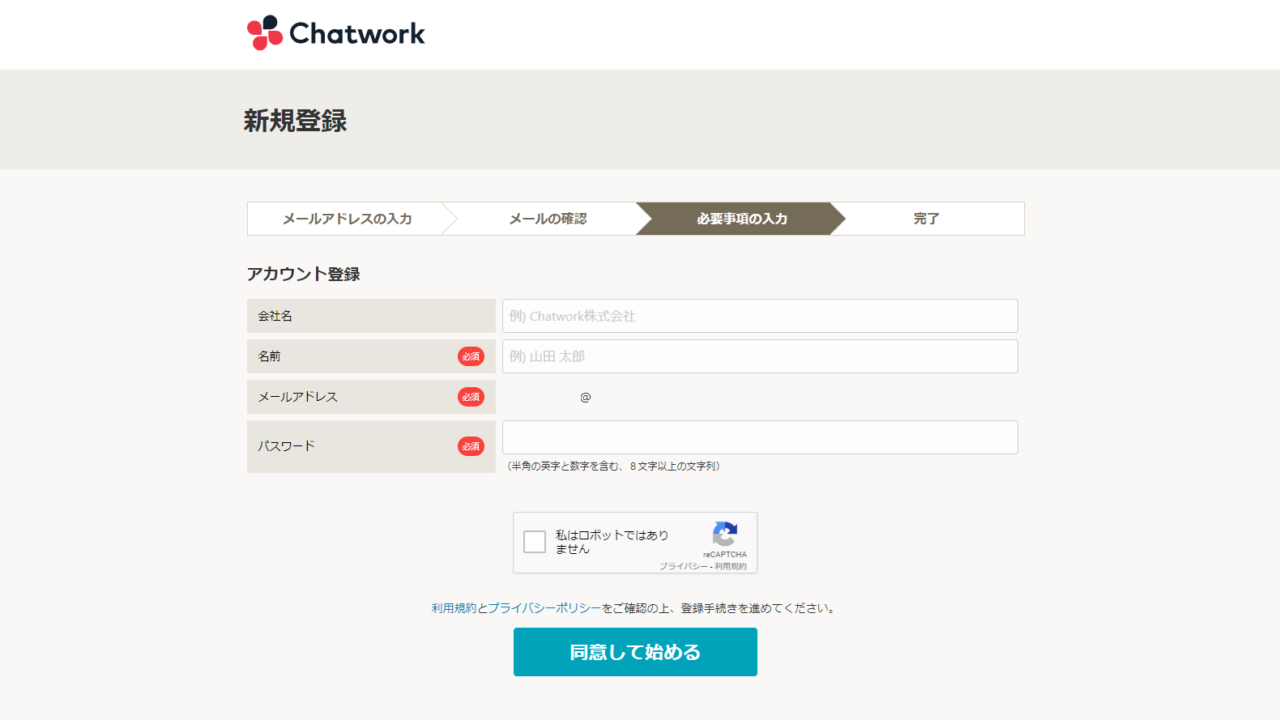Open reCAPTCHA 利用規約 link
Viewport: 1280px width, 720px height.
tap(731, 566)
